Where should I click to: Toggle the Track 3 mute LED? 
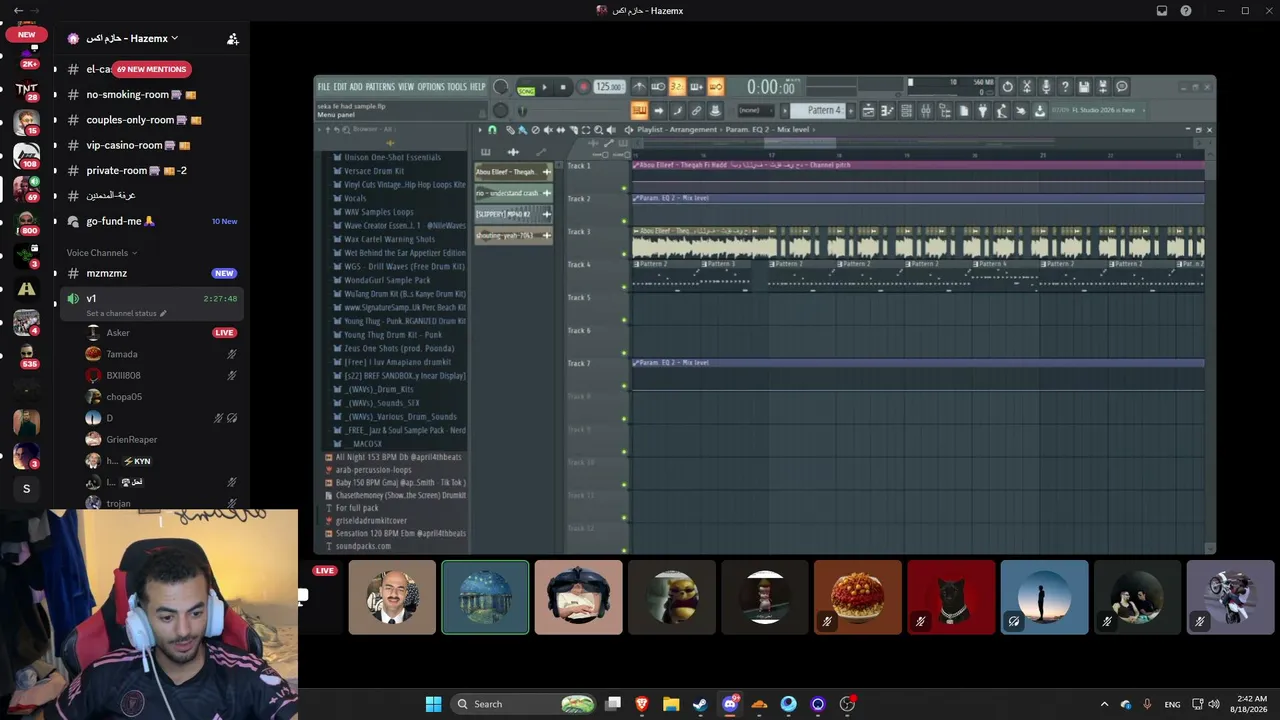[x=625, y=255]
